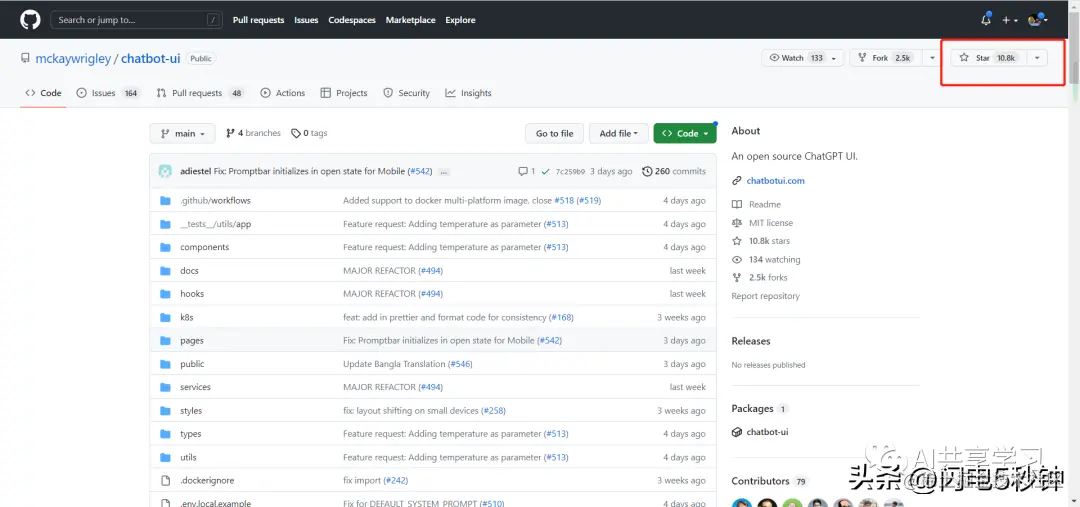Switch to the Actions tab

283,93
